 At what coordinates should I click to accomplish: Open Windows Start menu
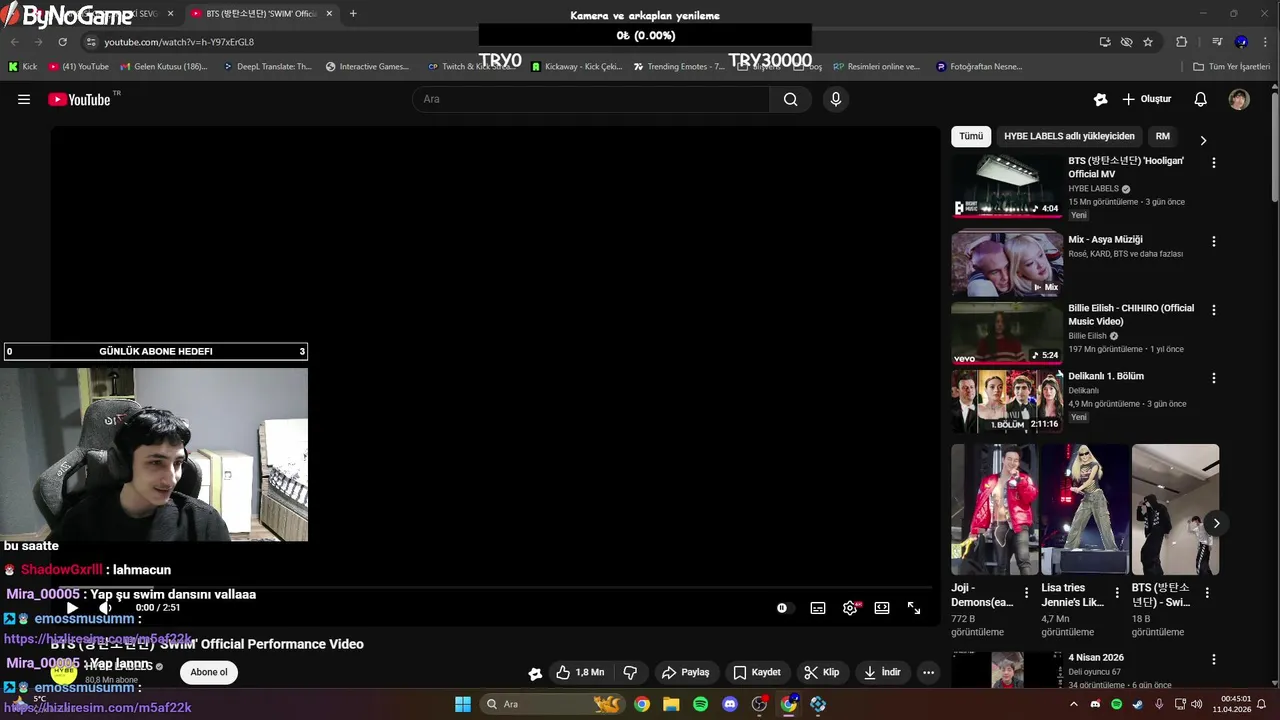(x=463, y=704)
